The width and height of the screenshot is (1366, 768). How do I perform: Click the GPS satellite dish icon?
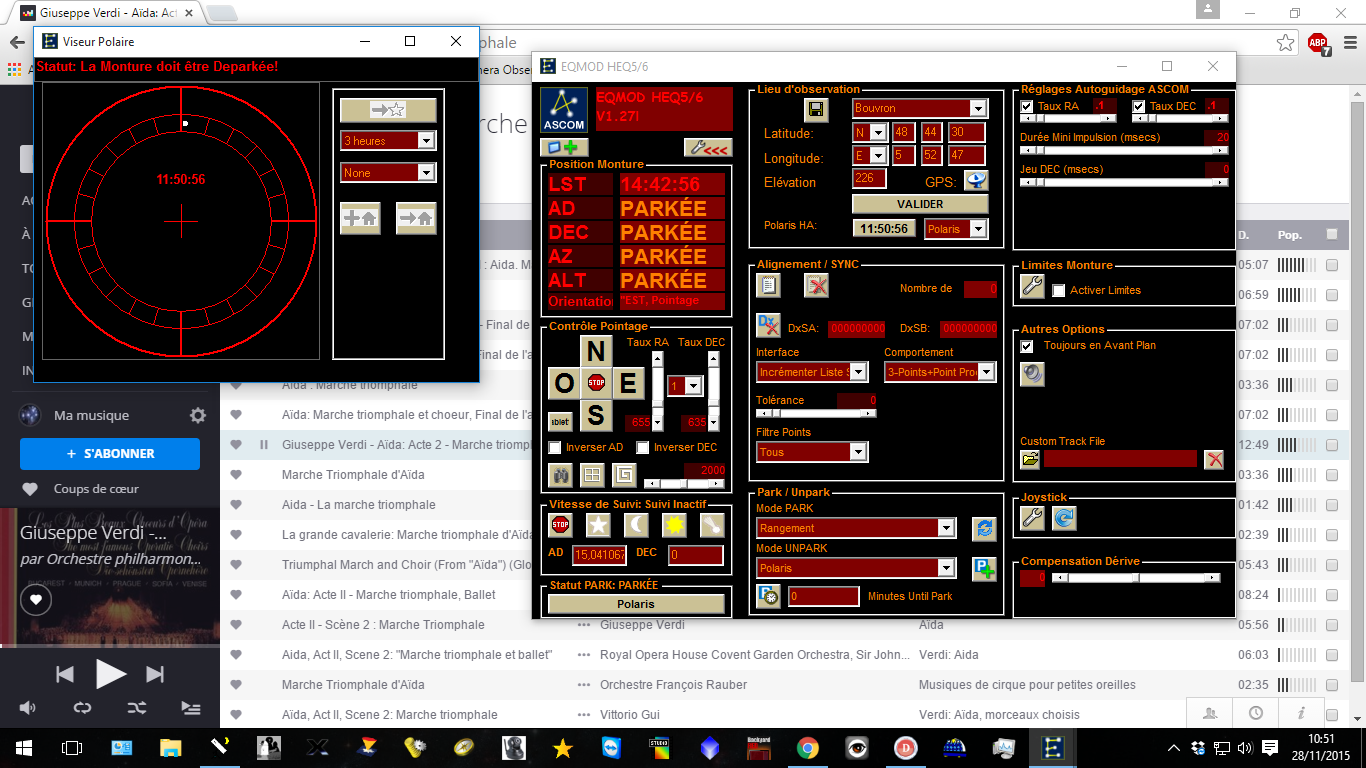976,181
